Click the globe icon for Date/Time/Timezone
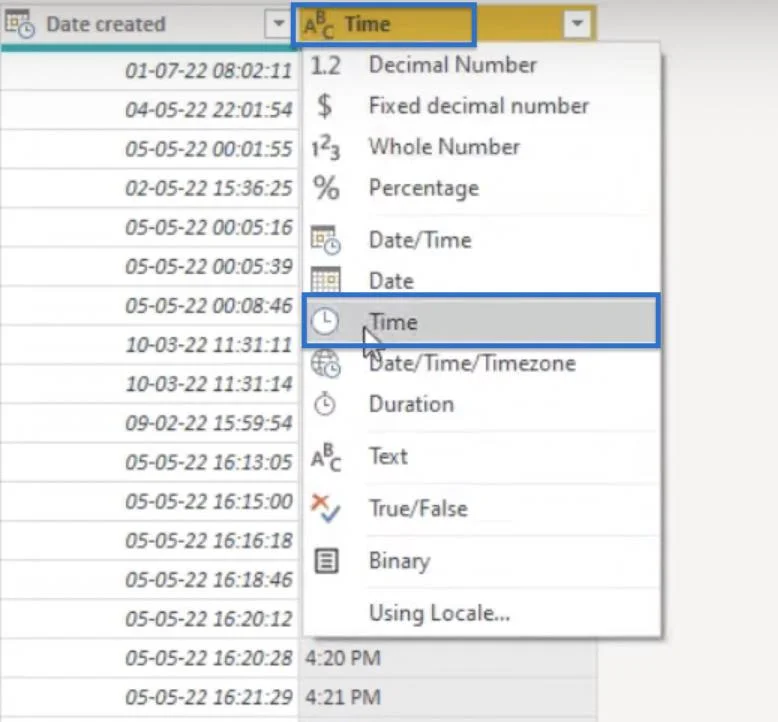 coord(325,363)
